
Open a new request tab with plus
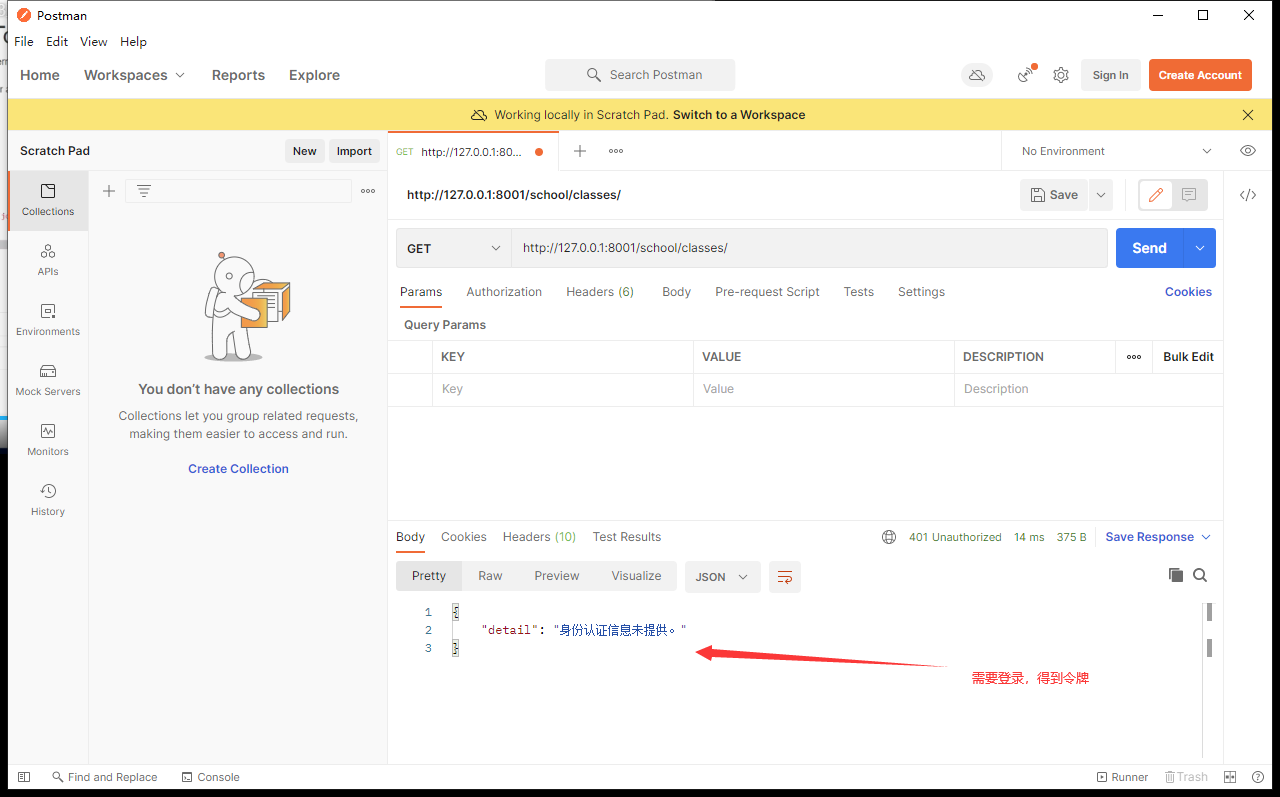tap(580, 151)
